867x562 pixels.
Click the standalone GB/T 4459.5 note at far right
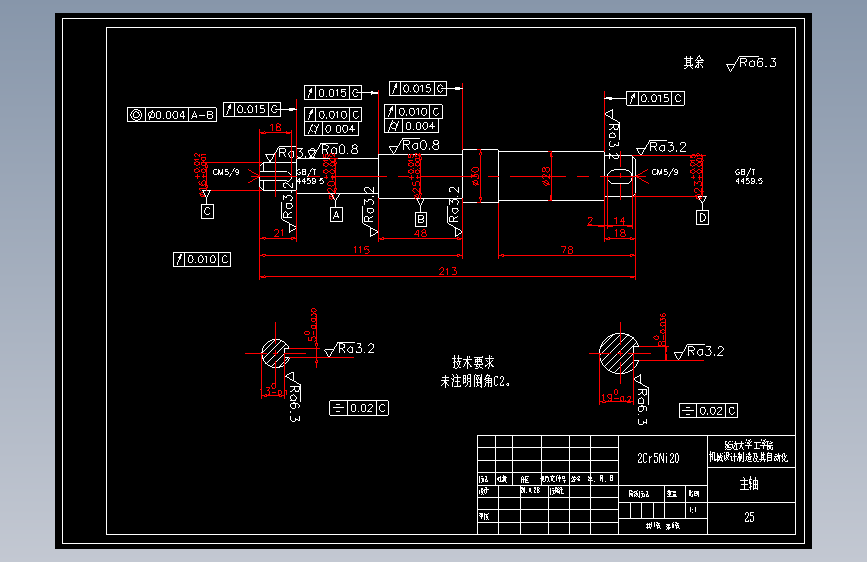[749, 176]
